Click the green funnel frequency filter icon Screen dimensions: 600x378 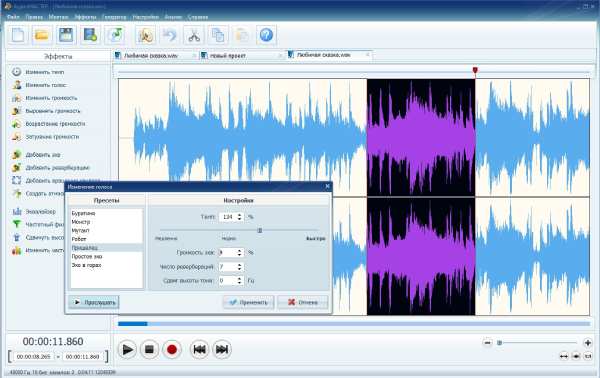click(x=16, y=224)
